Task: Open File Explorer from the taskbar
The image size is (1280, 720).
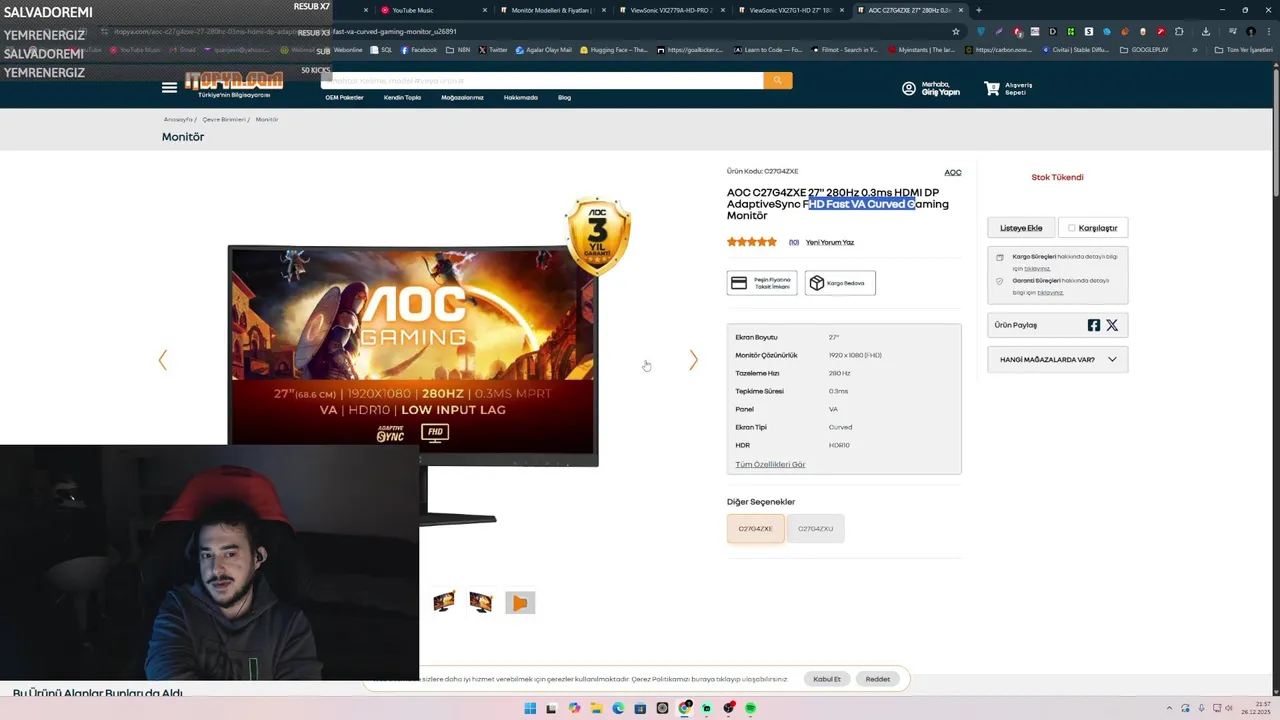Action: point(596,708)
